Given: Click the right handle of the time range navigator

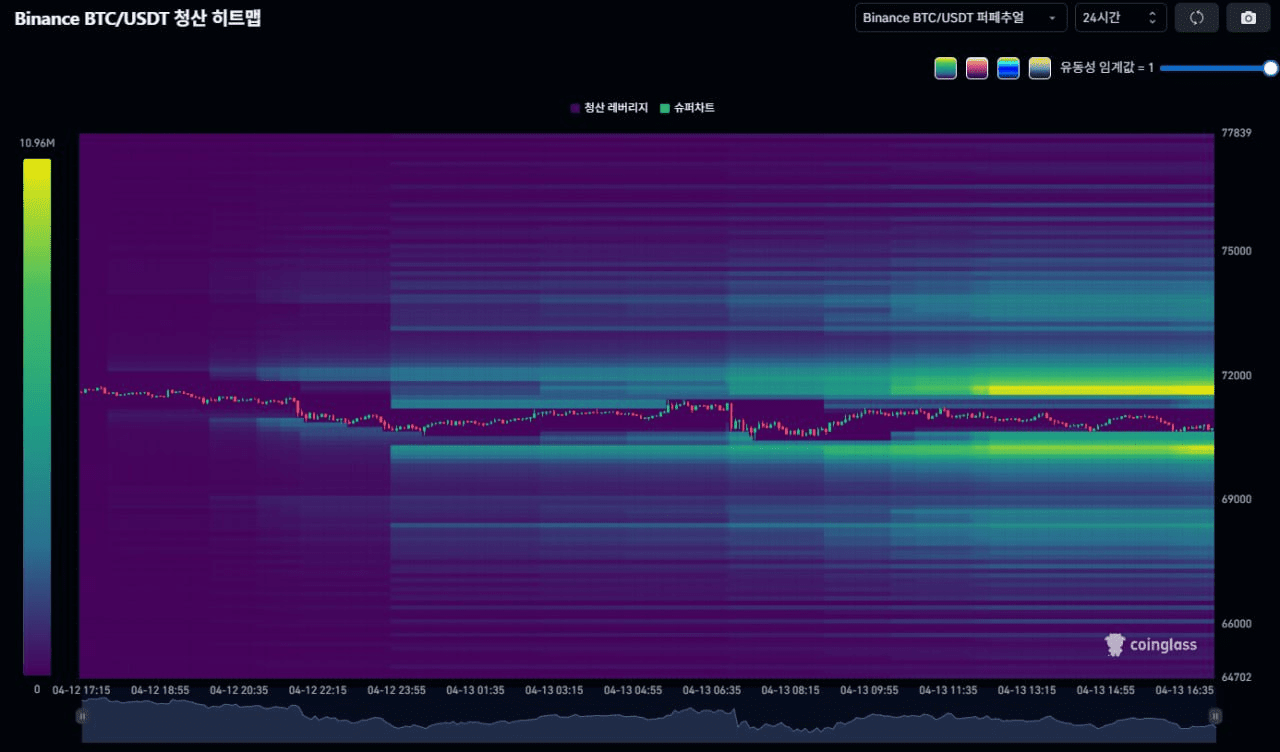Looking at the screenshot, I should click(1215, 715).
